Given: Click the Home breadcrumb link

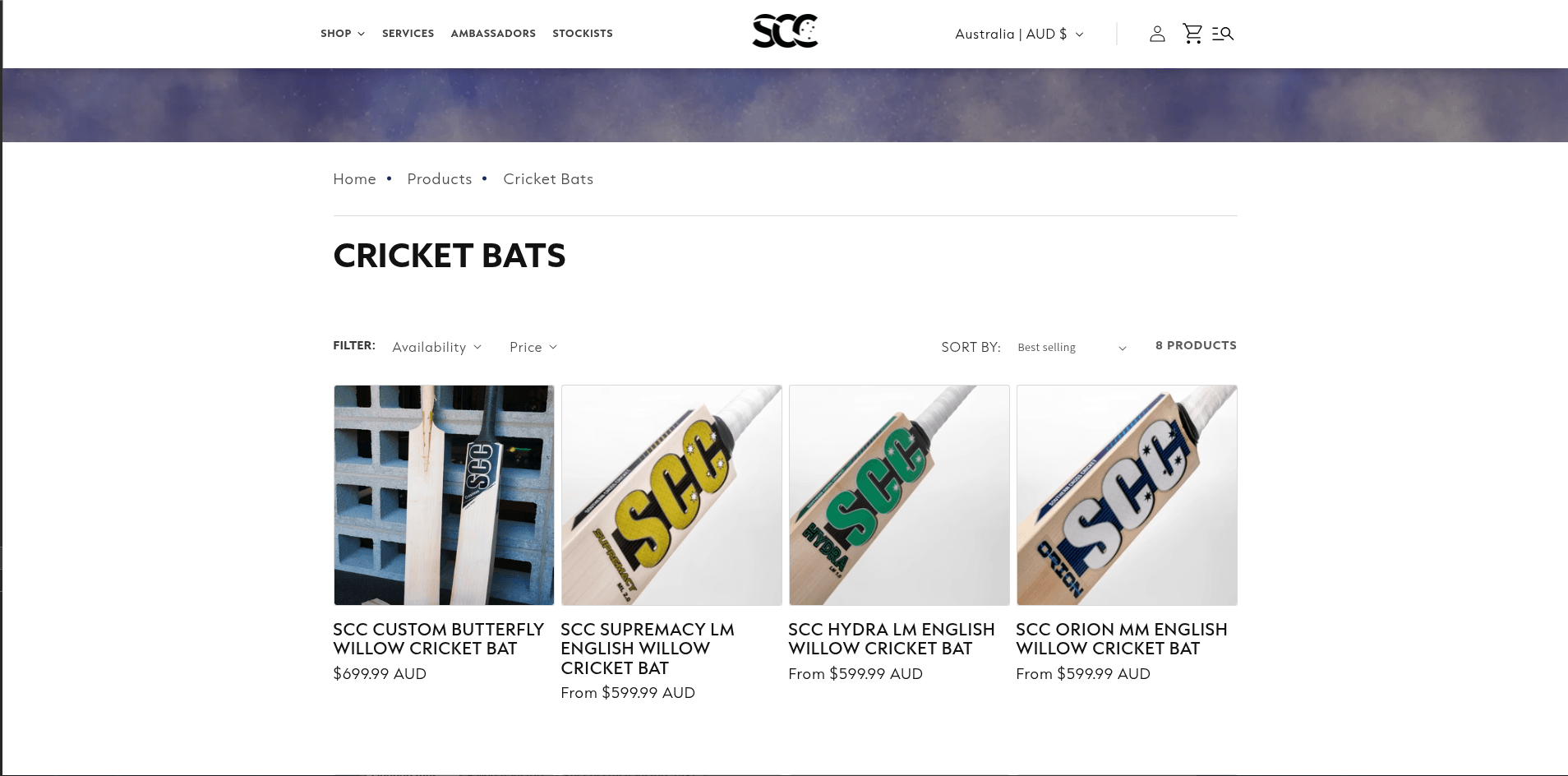Looking at the screenshot, I should 354,179.
